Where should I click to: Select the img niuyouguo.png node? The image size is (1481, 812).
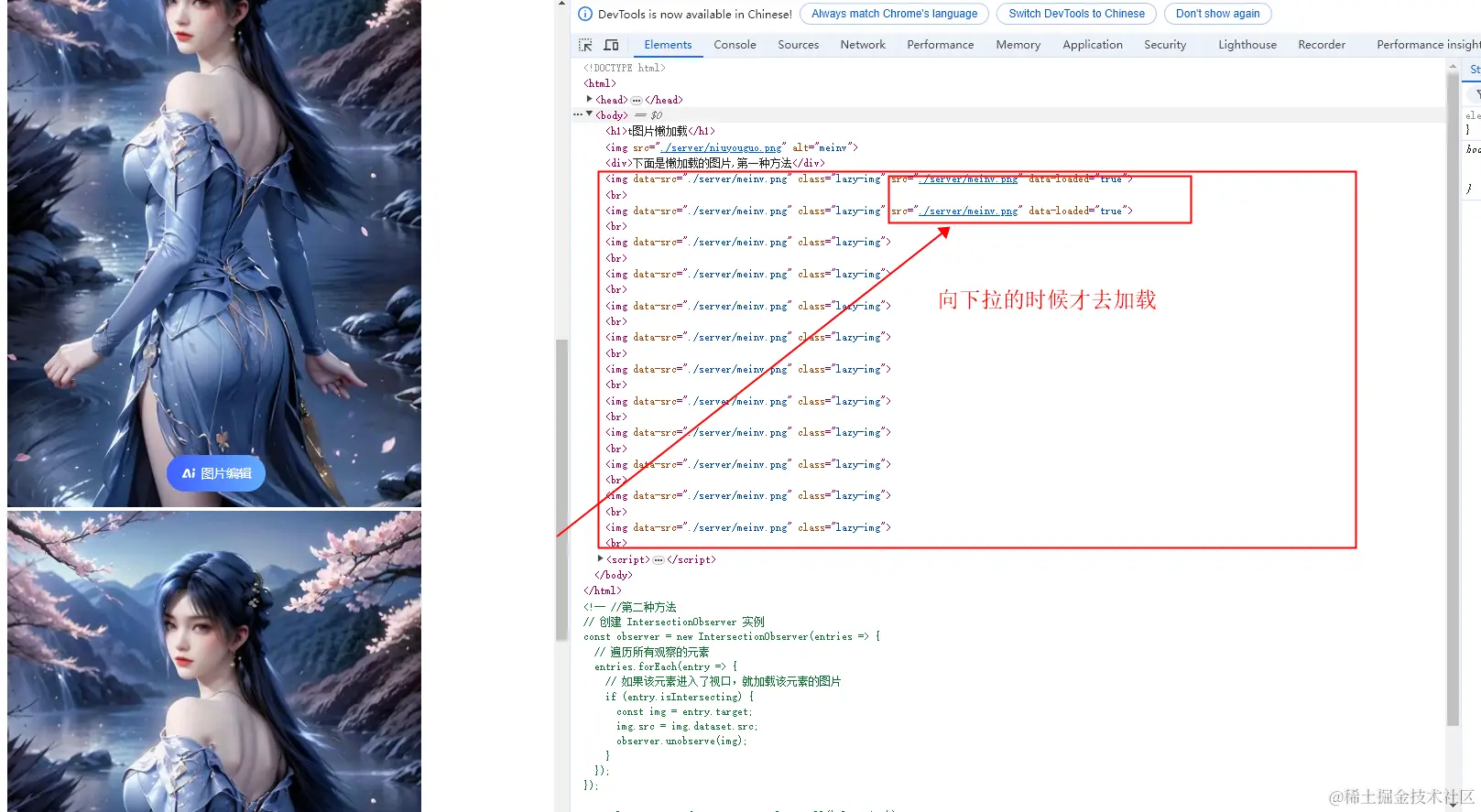point(731,147)
